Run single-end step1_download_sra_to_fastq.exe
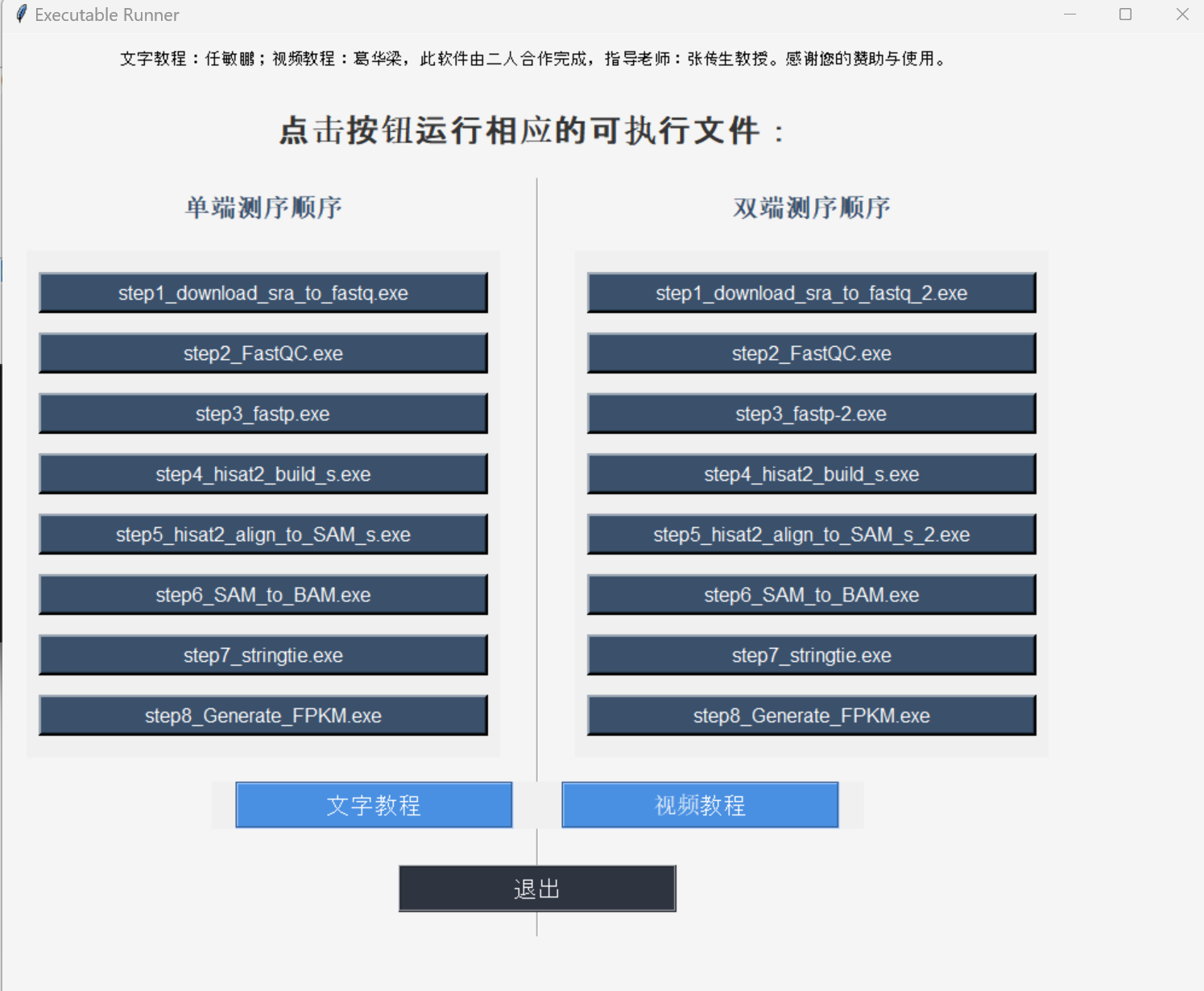The height and width of the screenshot is (991, 1204). 263,293
